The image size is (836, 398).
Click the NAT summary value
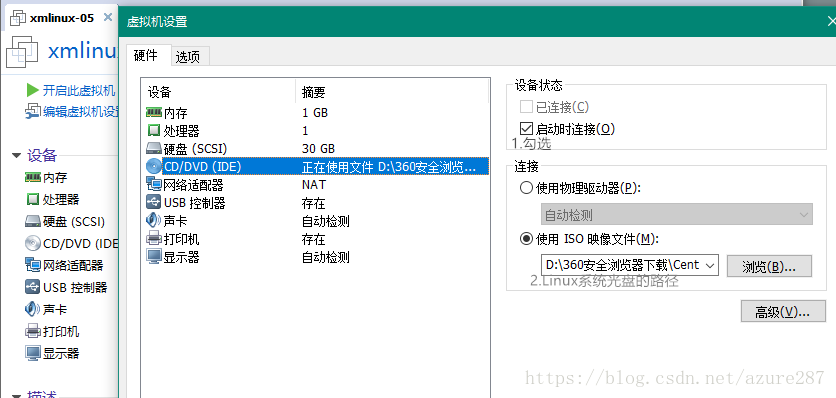[314, 185]
